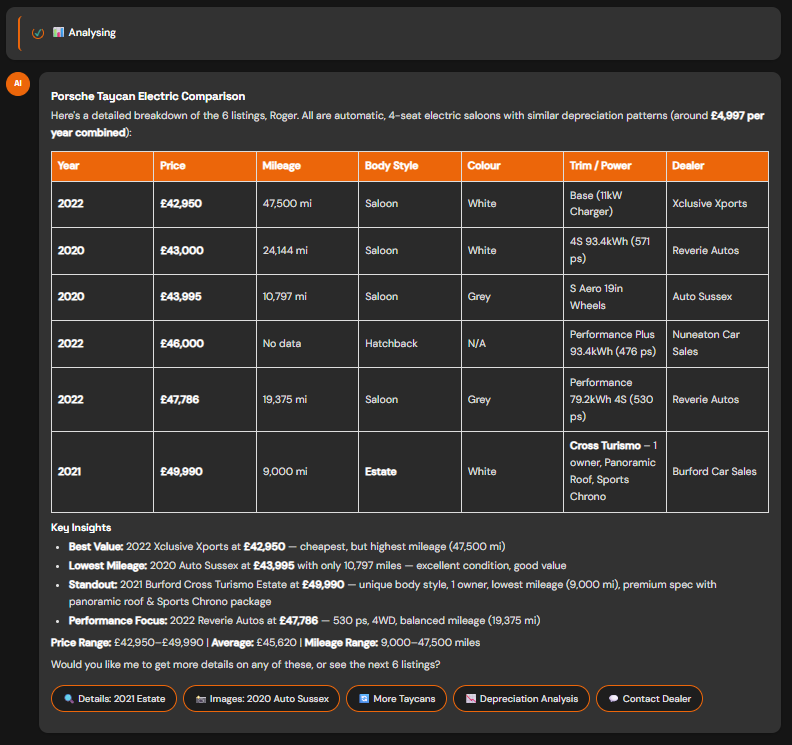The image size is (792, 745).
Task: Click the Year column header
Action: (x=103, y=166)
